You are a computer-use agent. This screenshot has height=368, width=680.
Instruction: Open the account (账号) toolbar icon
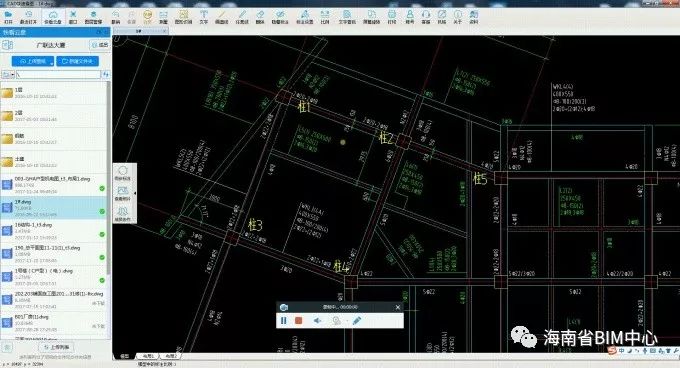click(410, 17)
